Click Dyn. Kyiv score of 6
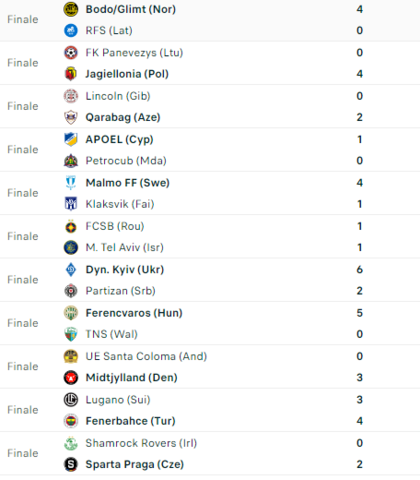The height and width of the screenshot is (480, 420). point(359,269)
